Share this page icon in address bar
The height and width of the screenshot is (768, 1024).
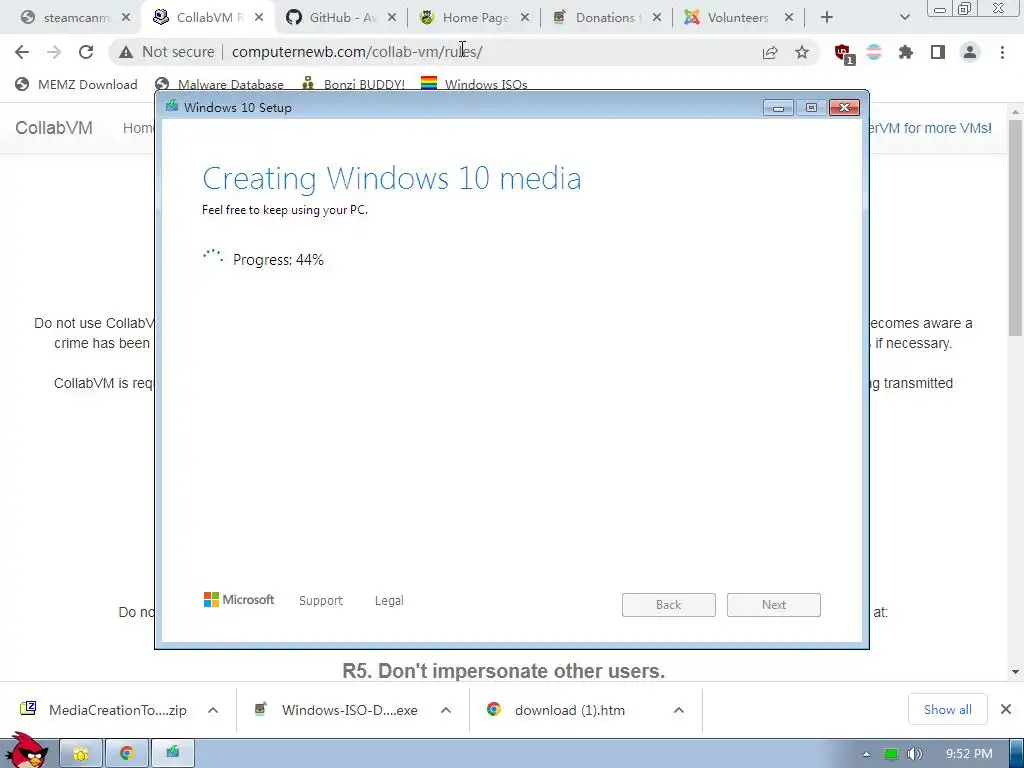click(x=770, y=53)
